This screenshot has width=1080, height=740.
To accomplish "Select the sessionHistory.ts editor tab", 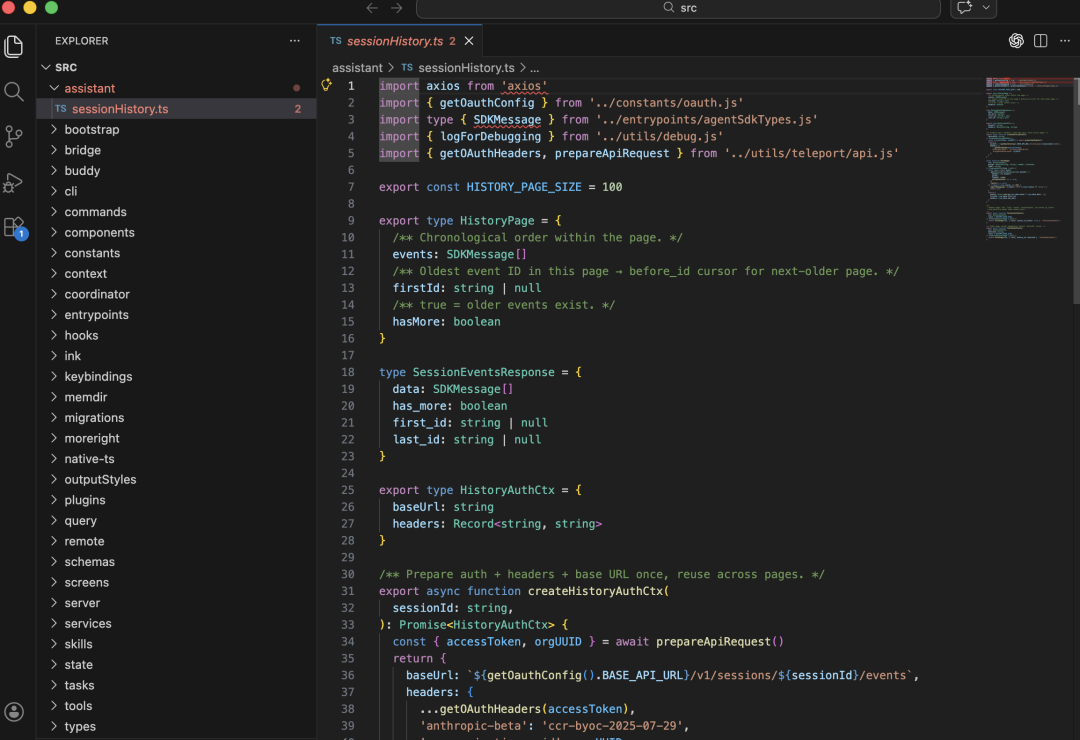I will click(x=399, y=41).
